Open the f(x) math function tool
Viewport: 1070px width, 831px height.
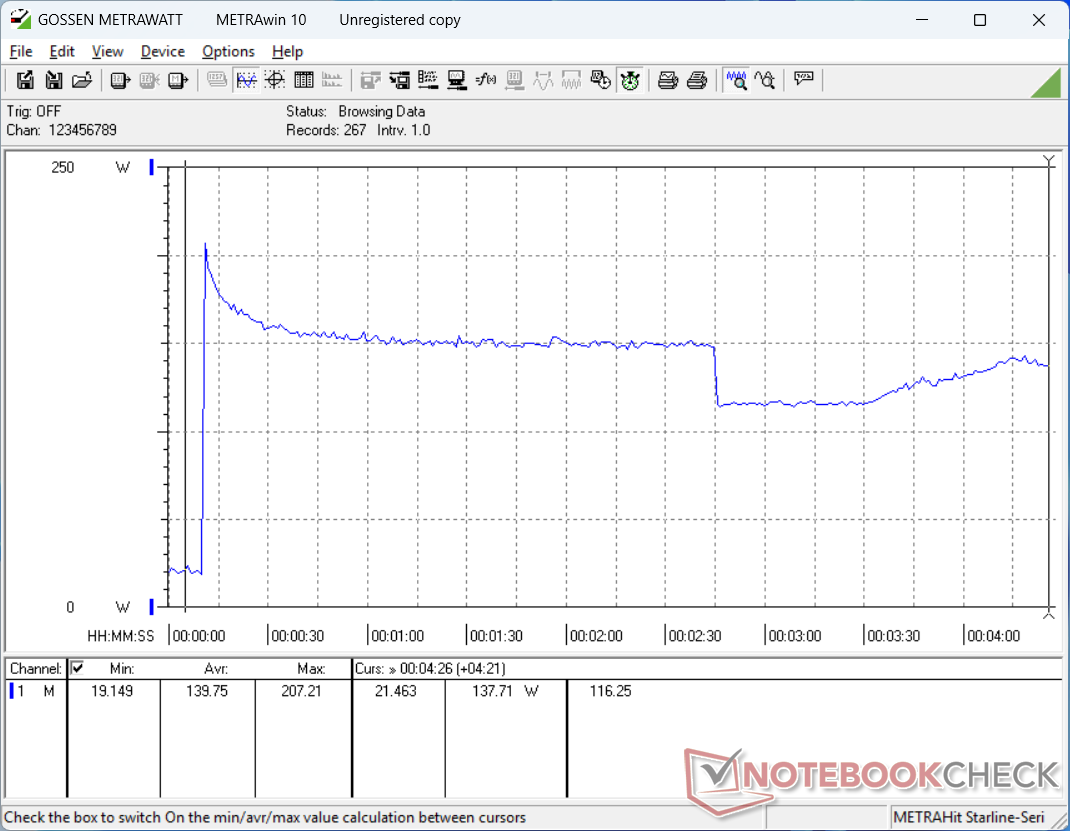click(486, 80)
